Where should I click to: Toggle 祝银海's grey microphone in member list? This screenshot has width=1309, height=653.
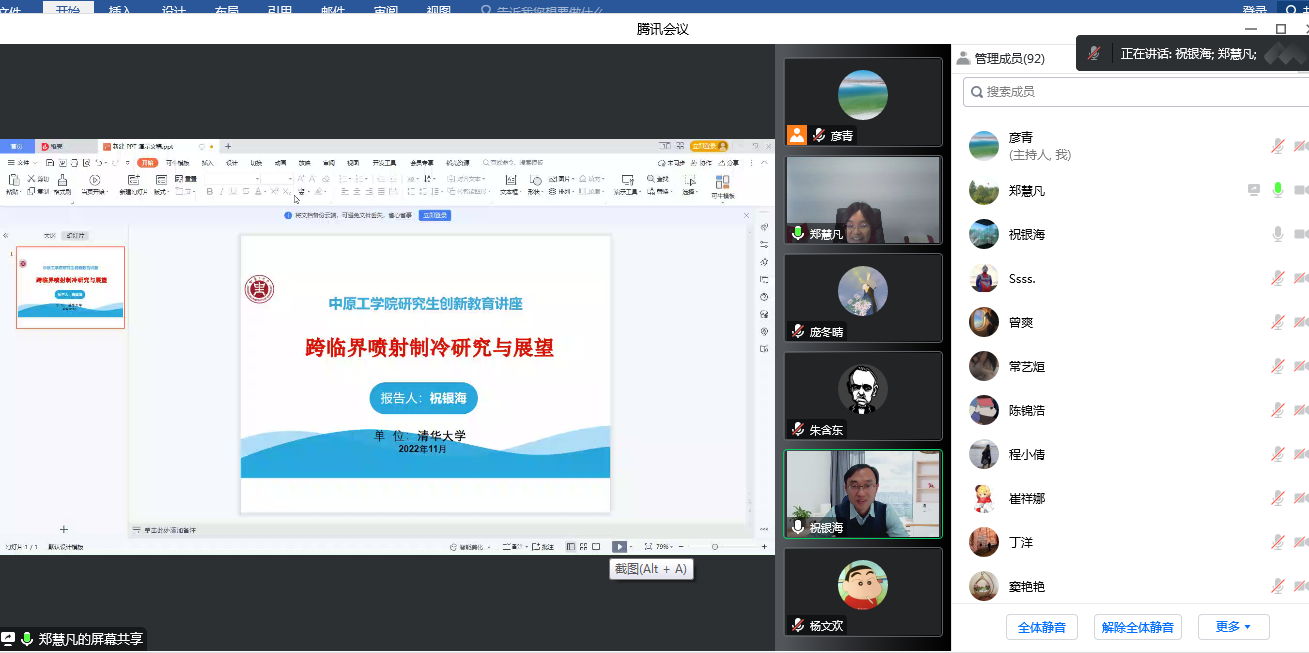(1277, 234)
